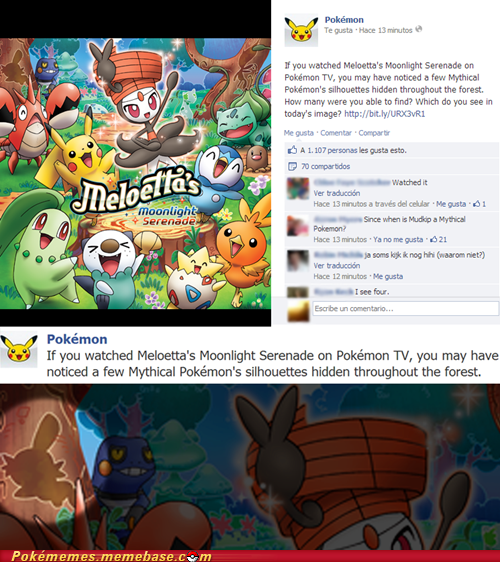Image resolution: width=500 pixels, height=562 pixels.
Task: Click the globe privacy icon after 'Hace 13 minutos'
Action: pos(418,29)
